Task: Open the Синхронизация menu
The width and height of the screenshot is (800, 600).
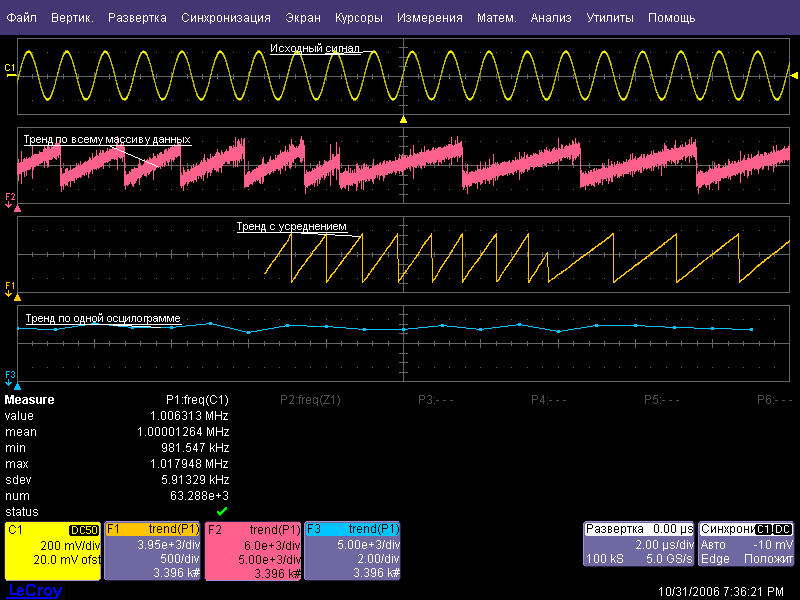Action: 226,18
